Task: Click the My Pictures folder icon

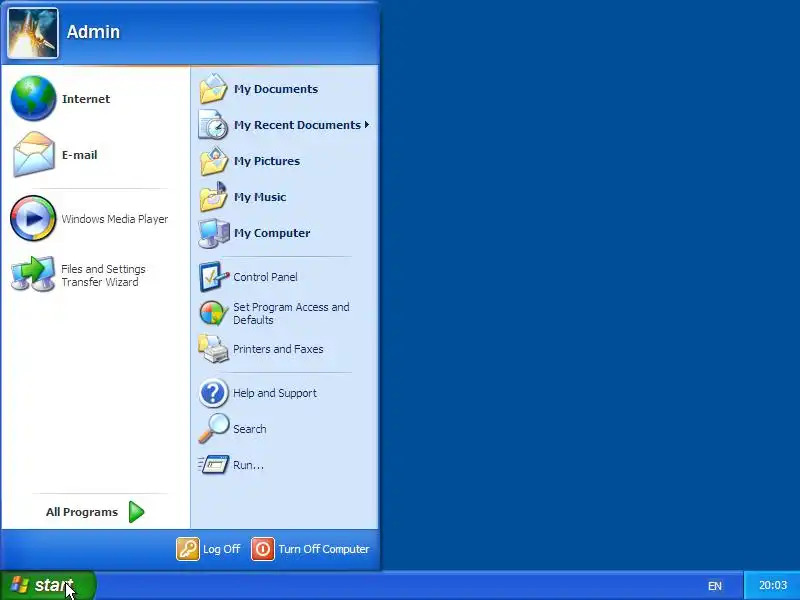Action: 213,161
